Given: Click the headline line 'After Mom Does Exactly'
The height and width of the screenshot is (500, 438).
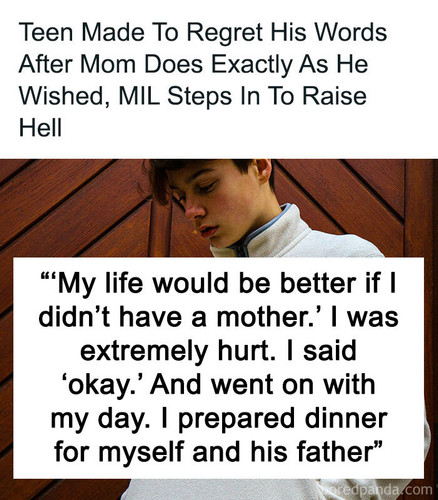Looking at the screenshot, I should [x=193, y=64].
